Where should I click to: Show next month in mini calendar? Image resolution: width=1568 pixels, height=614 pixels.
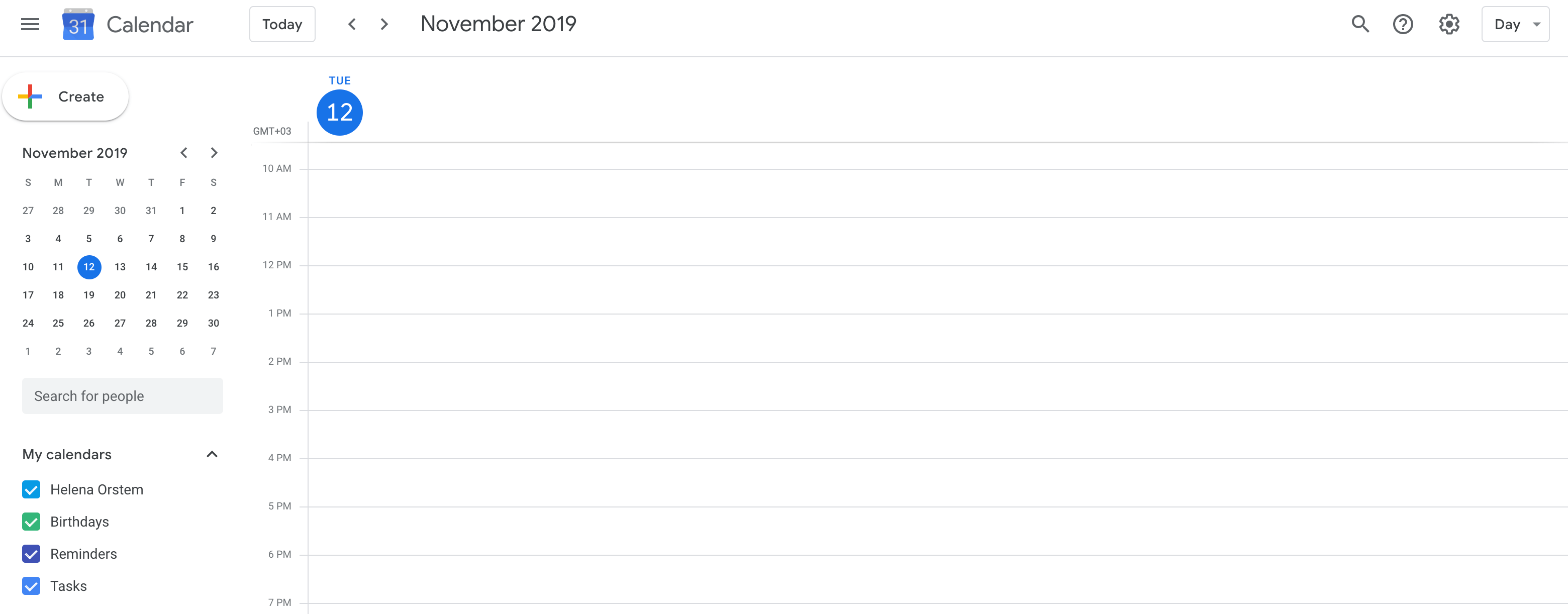214,153
